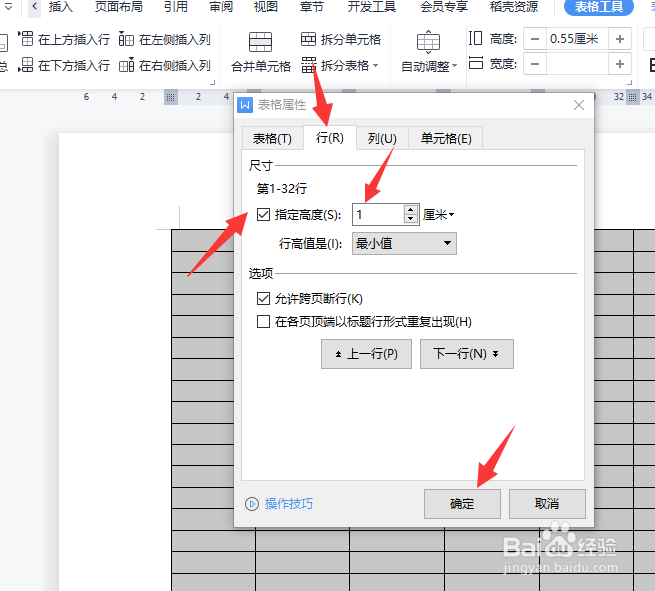
Task: Increase the width with the plus button
Action: [620, 64]
